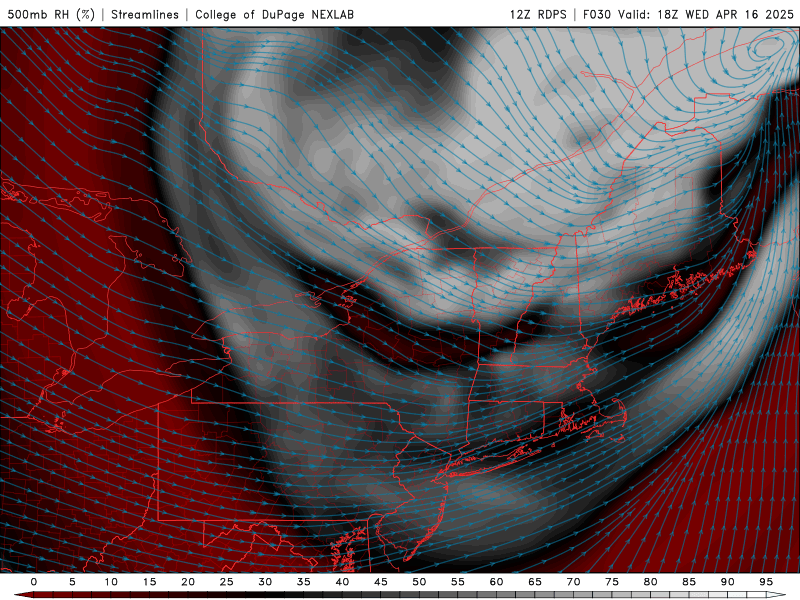Screen dimensions: 800x600
Task: Select the "50" colorbar label
Action: [419, 582]
